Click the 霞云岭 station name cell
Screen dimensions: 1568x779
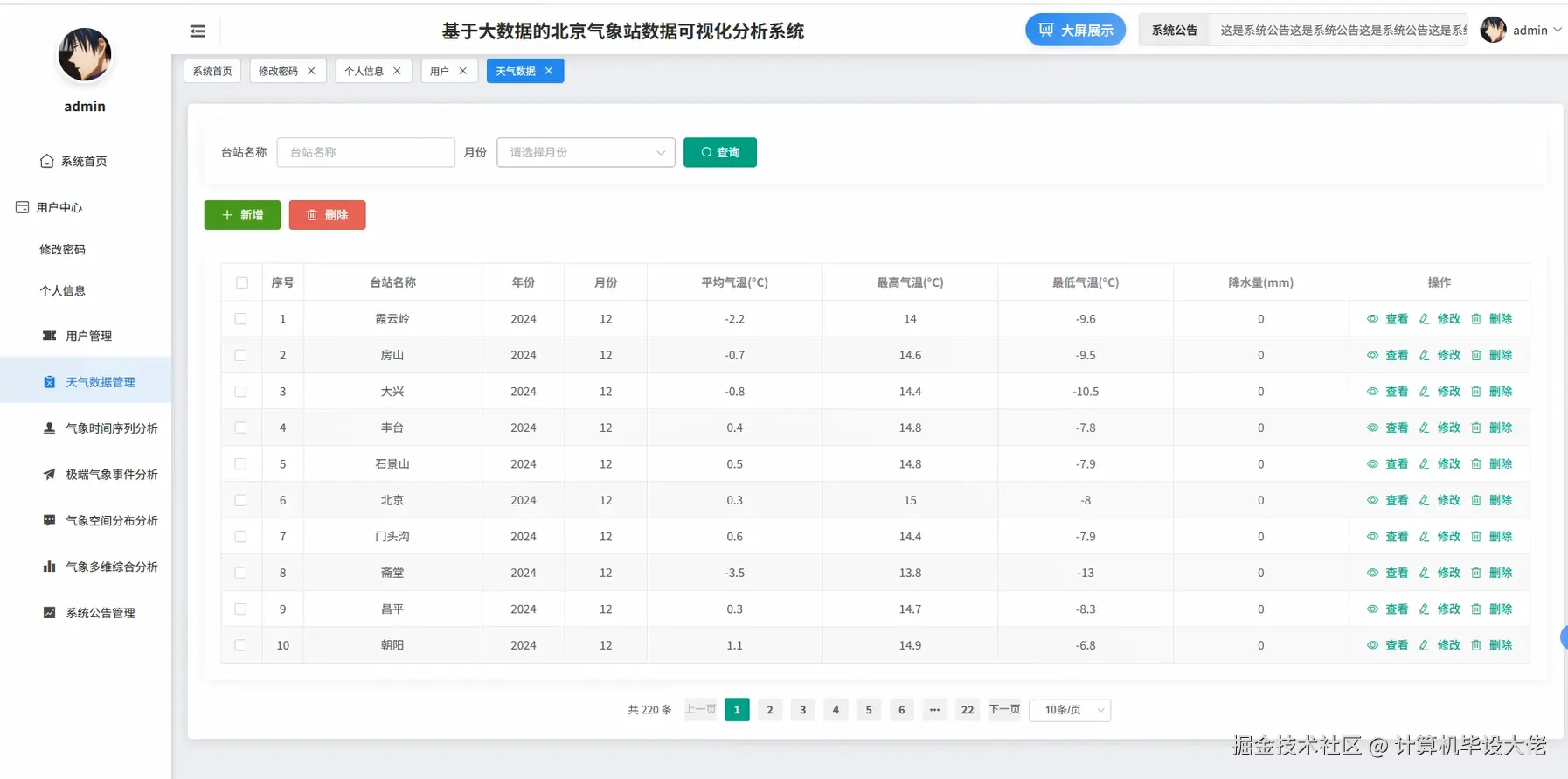[x=392, y=319]
